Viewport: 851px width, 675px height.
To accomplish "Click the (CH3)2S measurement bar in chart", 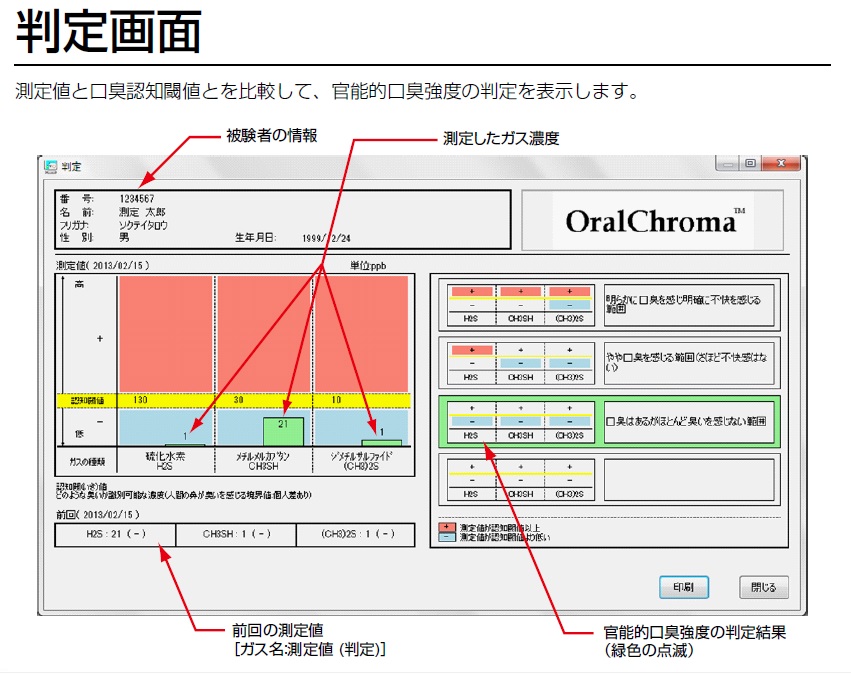I will pyautogui.click(x=381, y=442).
